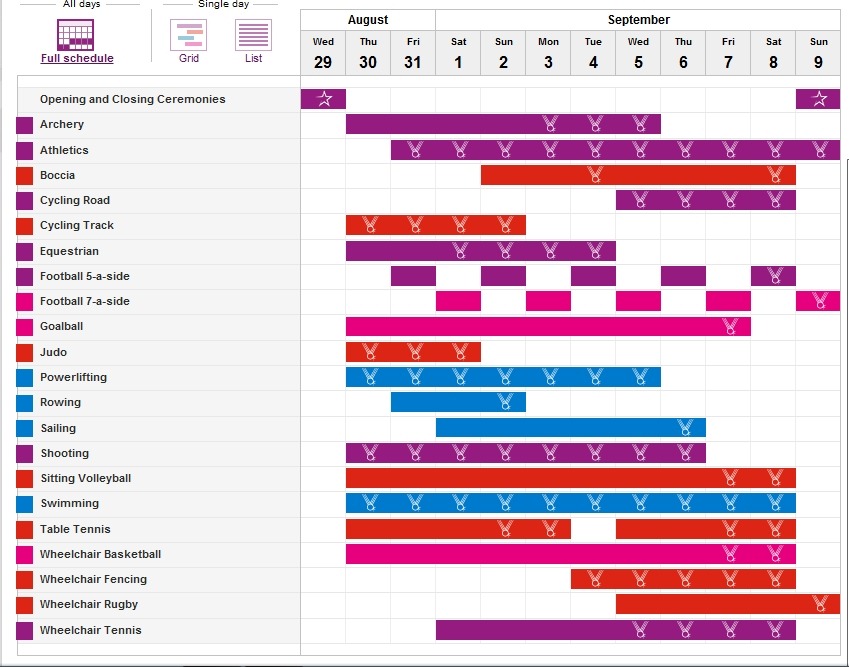Screen dimensions: 849x667
Task: Click the Powerlifting blue color swatch
Action: tap(24, 378)
